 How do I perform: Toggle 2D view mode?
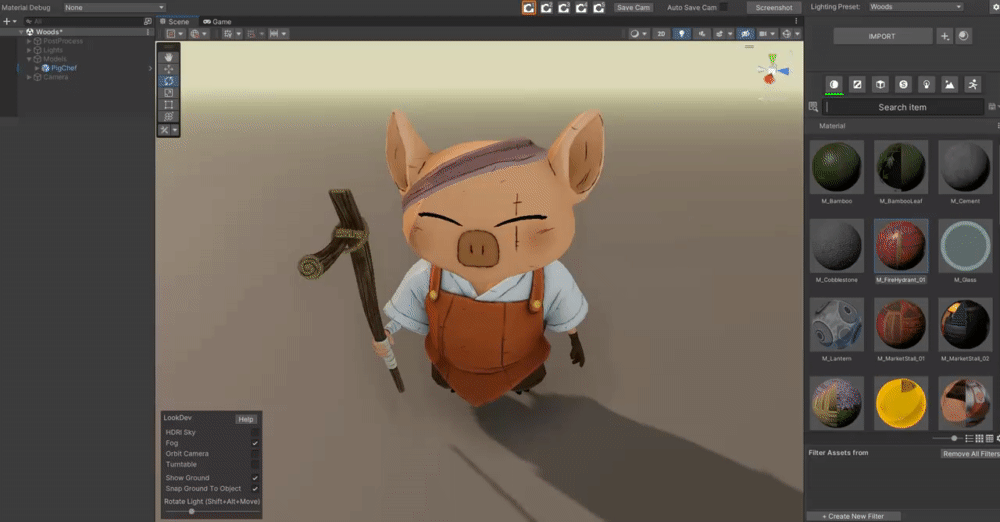coord(661,34)
